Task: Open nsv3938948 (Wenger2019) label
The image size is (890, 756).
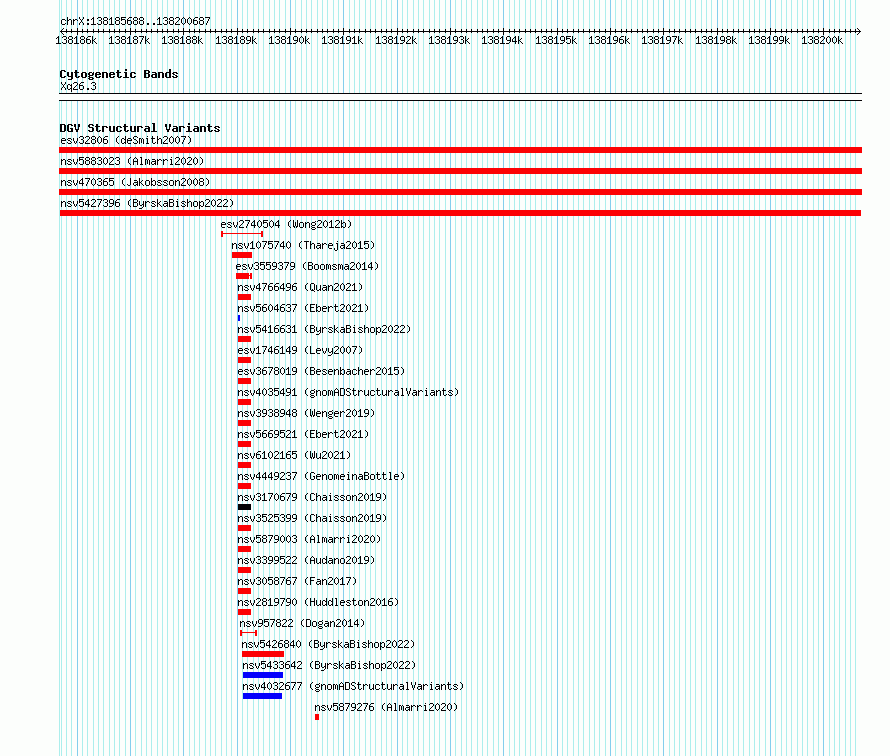Action: click(x=306, y=413)
